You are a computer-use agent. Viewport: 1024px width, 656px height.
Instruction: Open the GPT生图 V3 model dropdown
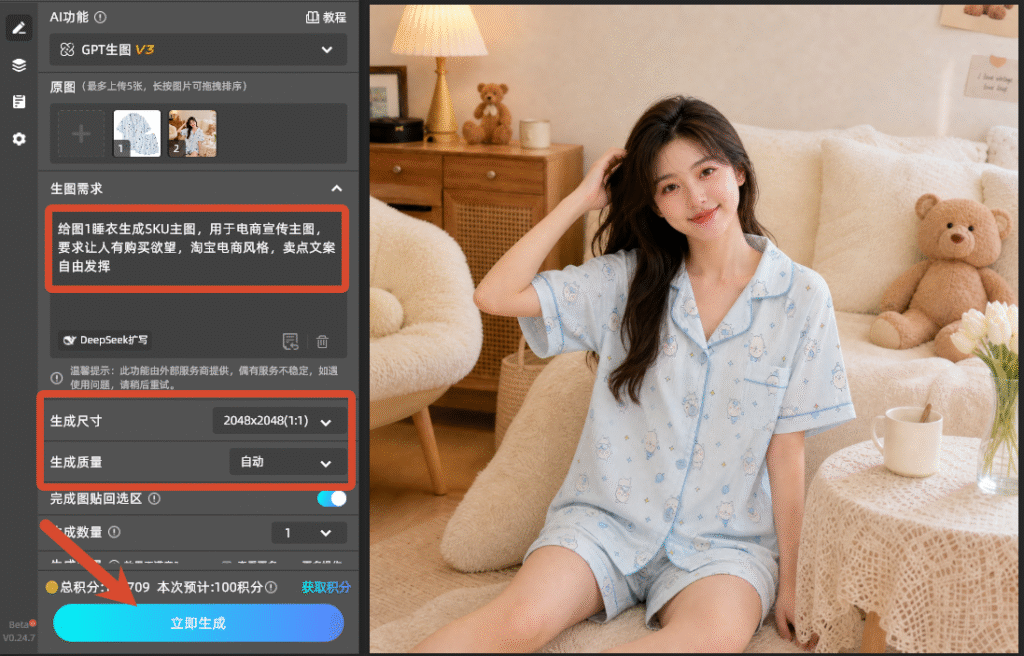pos(199,50)
